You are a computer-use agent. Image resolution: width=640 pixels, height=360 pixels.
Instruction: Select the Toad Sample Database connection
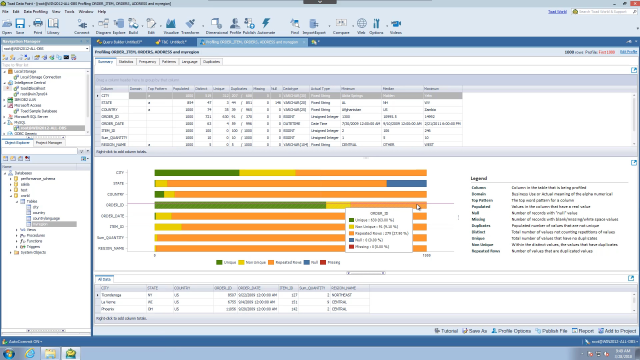tap(39, 111)
